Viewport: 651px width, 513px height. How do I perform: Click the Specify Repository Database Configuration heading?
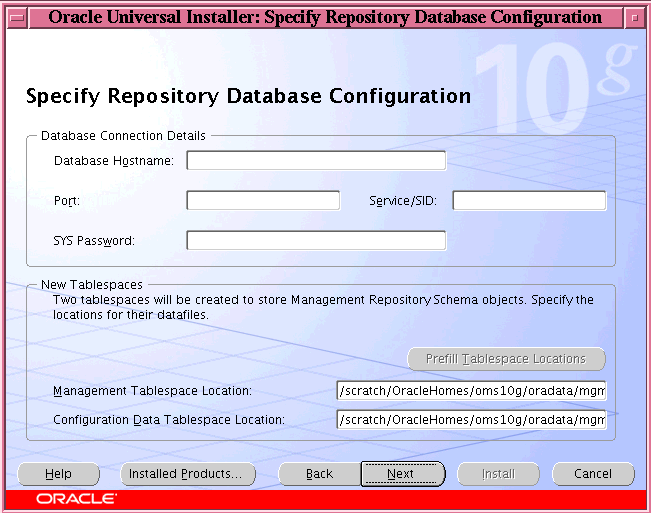[248, 96]
